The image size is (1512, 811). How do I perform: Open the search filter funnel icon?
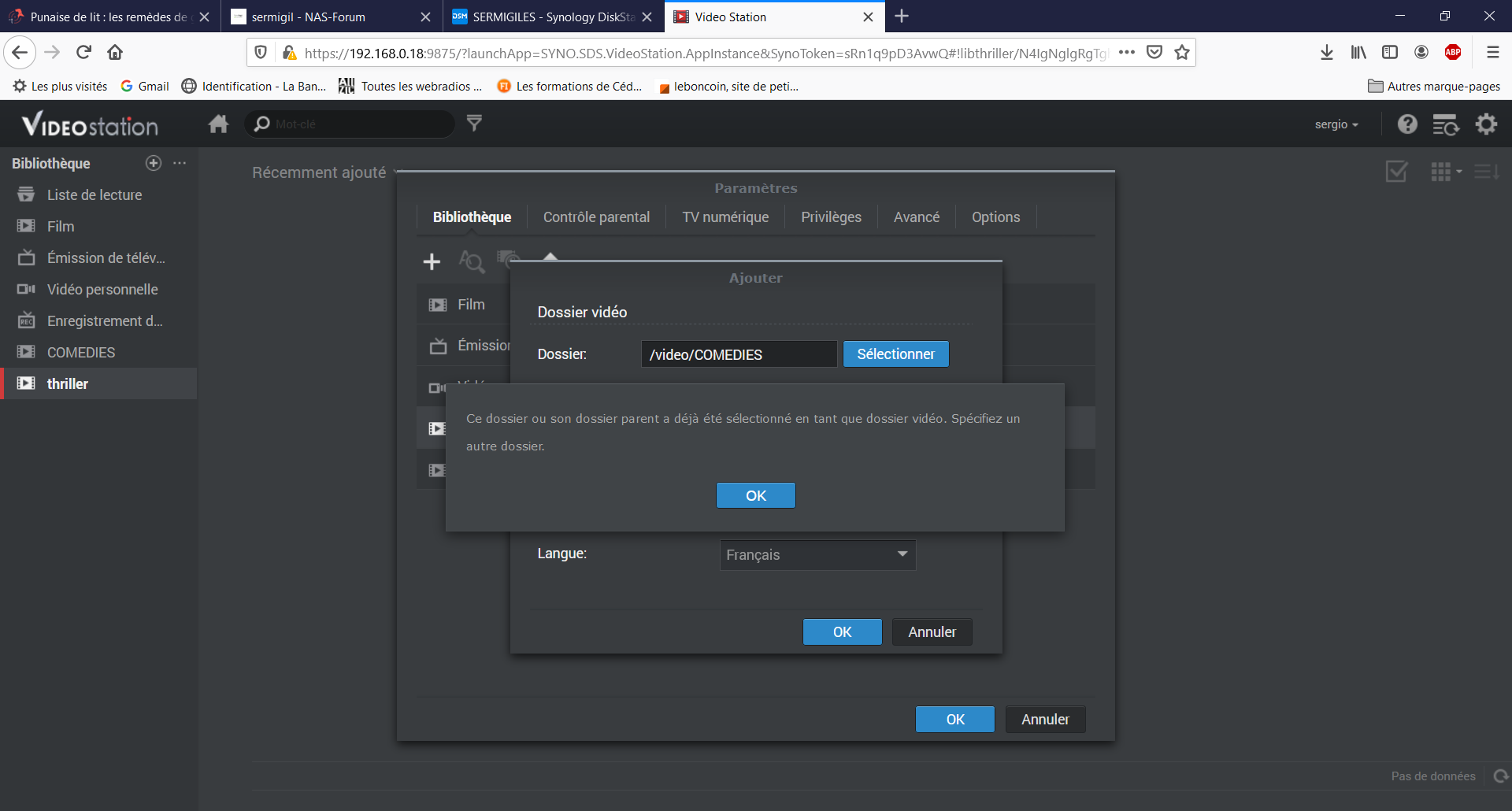click(x=474, y=123)
